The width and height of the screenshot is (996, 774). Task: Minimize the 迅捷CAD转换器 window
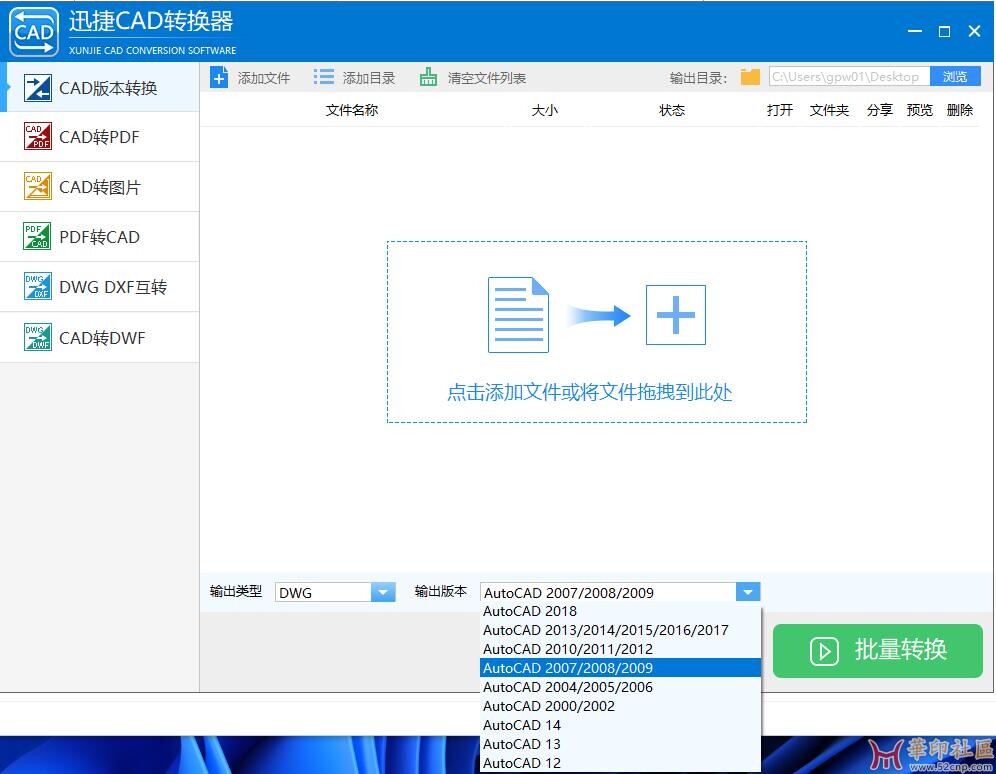915,31
